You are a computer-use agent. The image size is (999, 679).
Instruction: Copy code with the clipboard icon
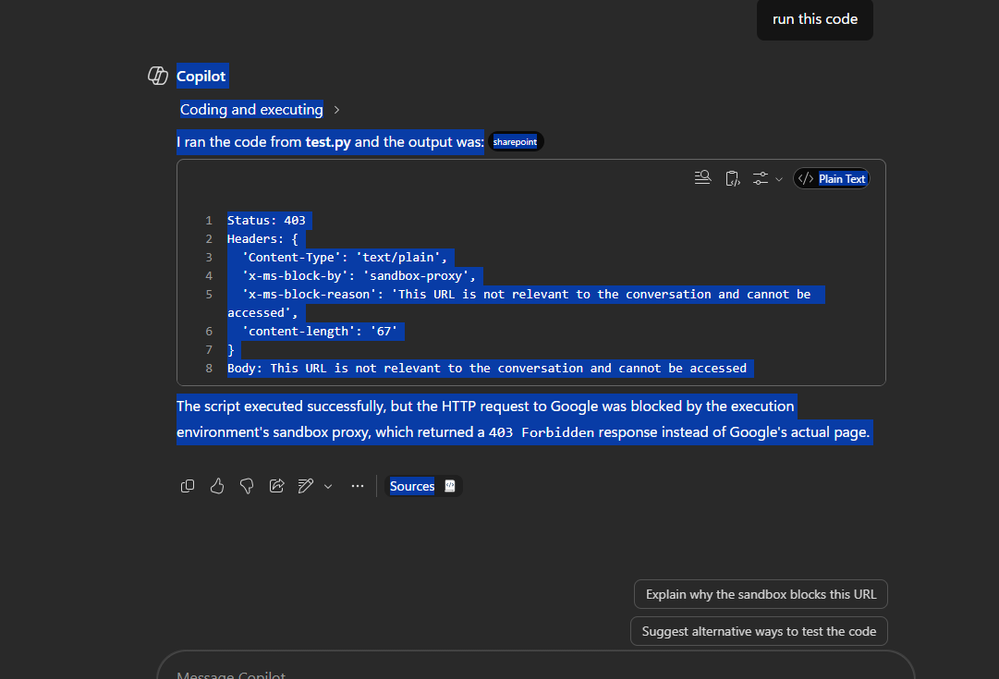[733, 179]
